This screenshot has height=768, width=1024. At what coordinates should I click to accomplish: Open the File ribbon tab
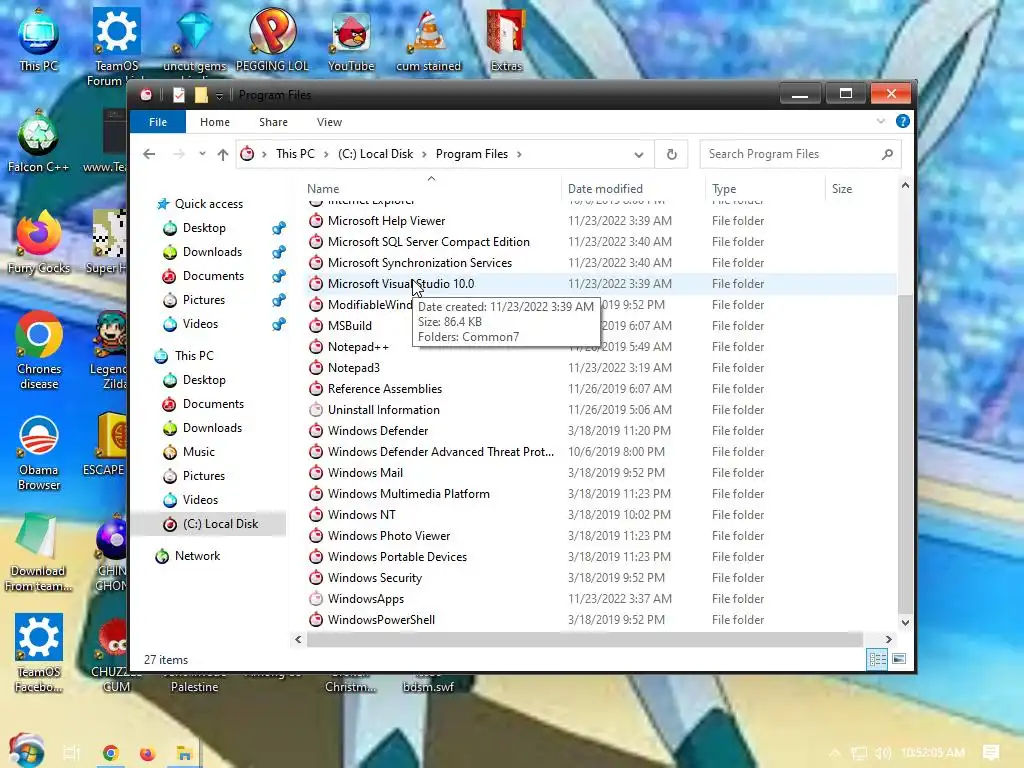158,122
